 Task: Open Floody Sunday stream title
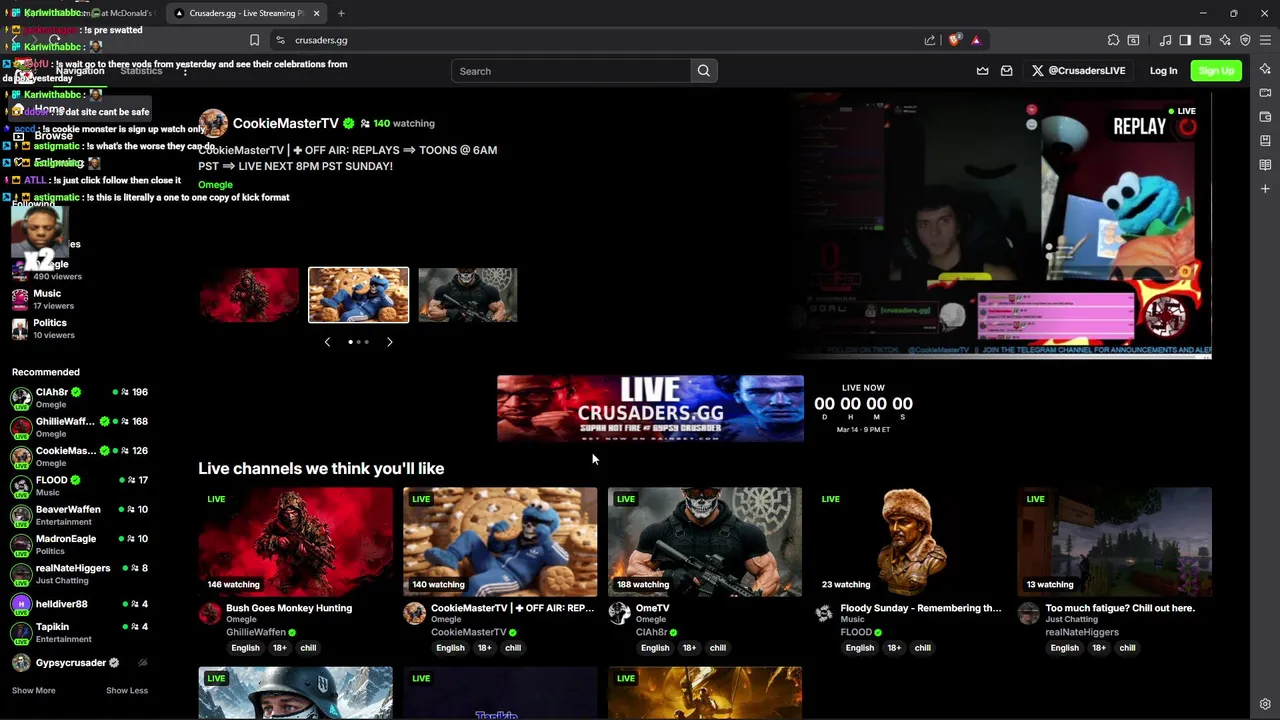point(921,608)
